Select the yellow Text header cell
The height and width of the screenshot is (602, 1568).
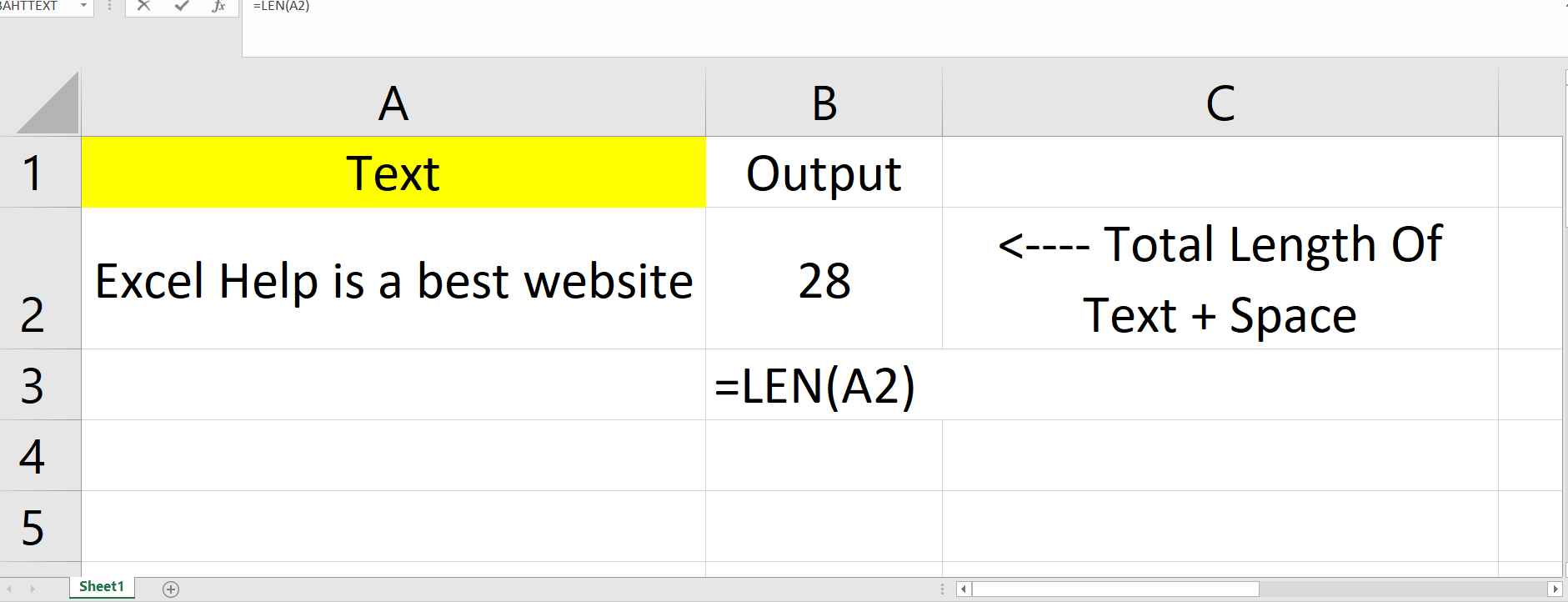[392, 171]
